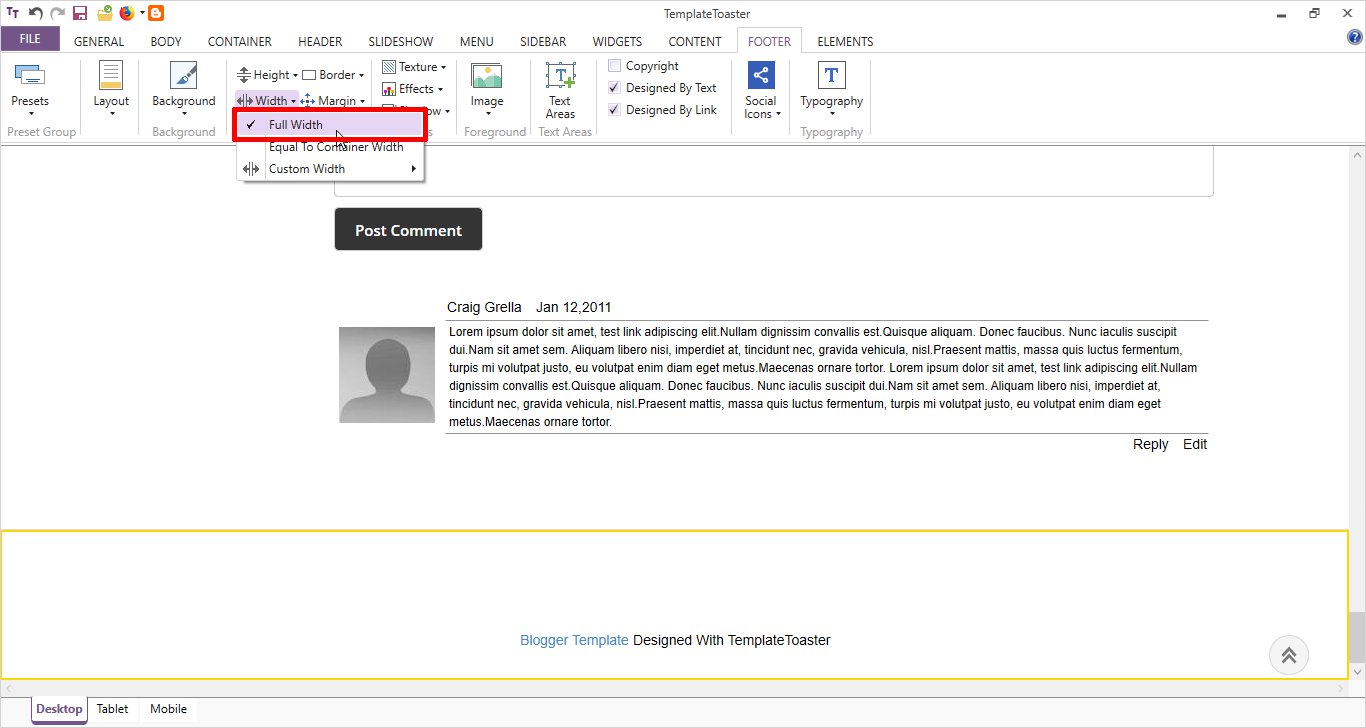
Task: Open the Blogger Template link
Action: 574,640
